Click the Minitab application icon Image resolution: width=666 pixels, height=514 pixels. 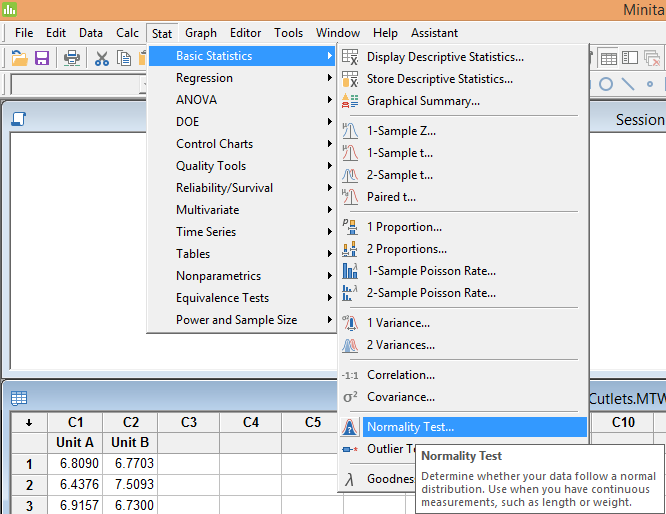[x=9, y=9]
